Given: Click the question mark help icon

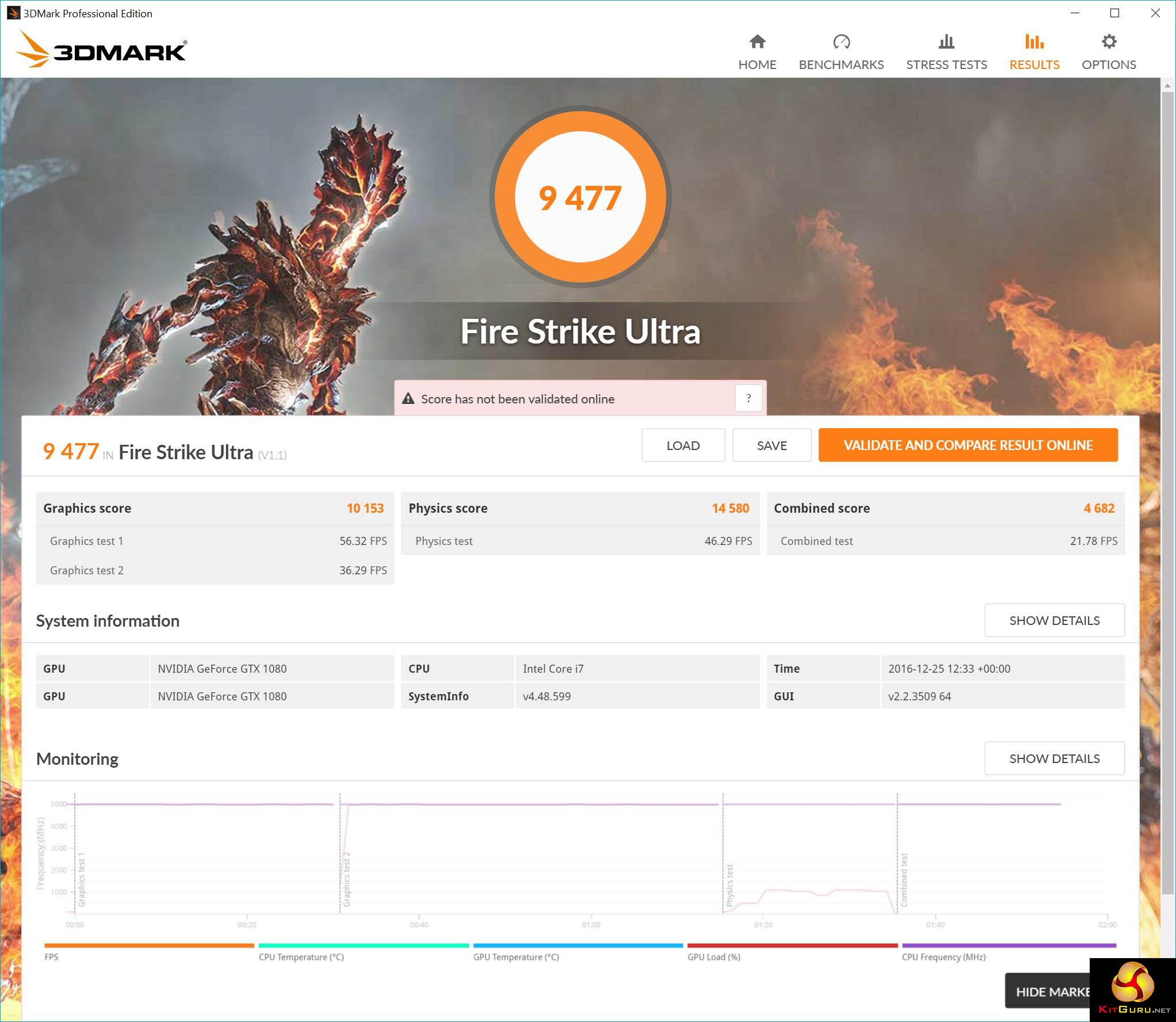Looking at the screenshot, I should tap(748, 398).
